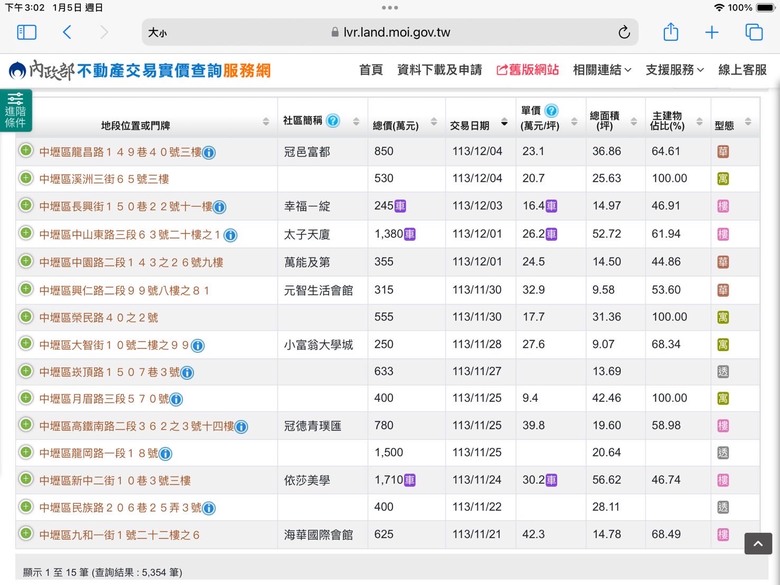This screenshot has height=585, width=780.
Task: Click type badge in 幸福一綻 row
Action: (723, 206)
